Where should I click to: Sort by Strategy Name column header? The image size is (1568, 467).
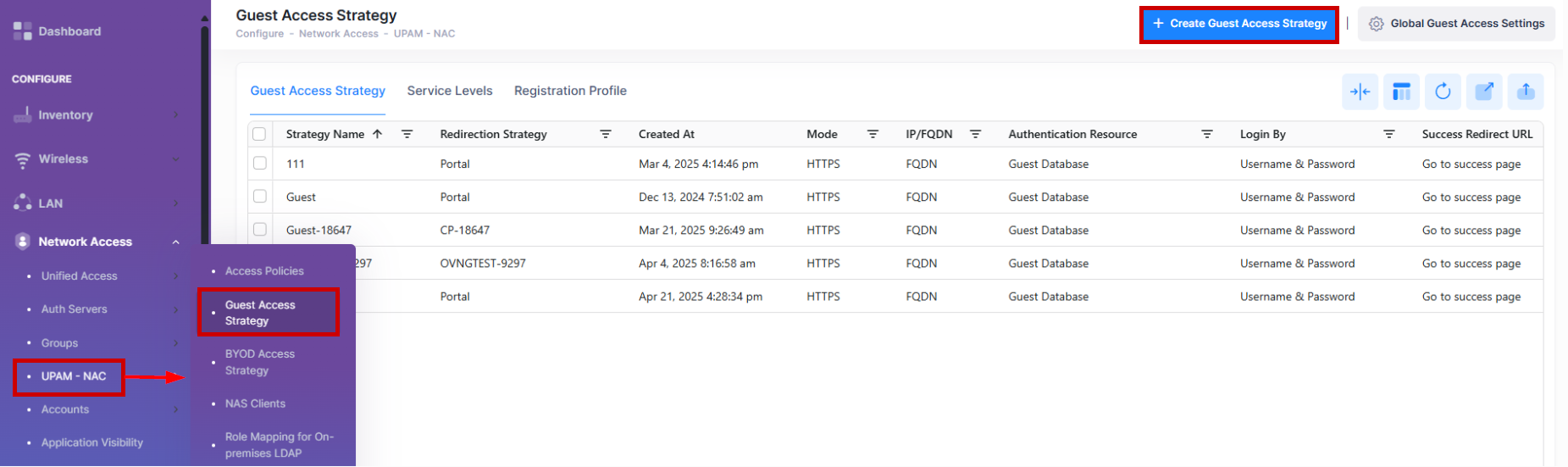pos(325,134)
